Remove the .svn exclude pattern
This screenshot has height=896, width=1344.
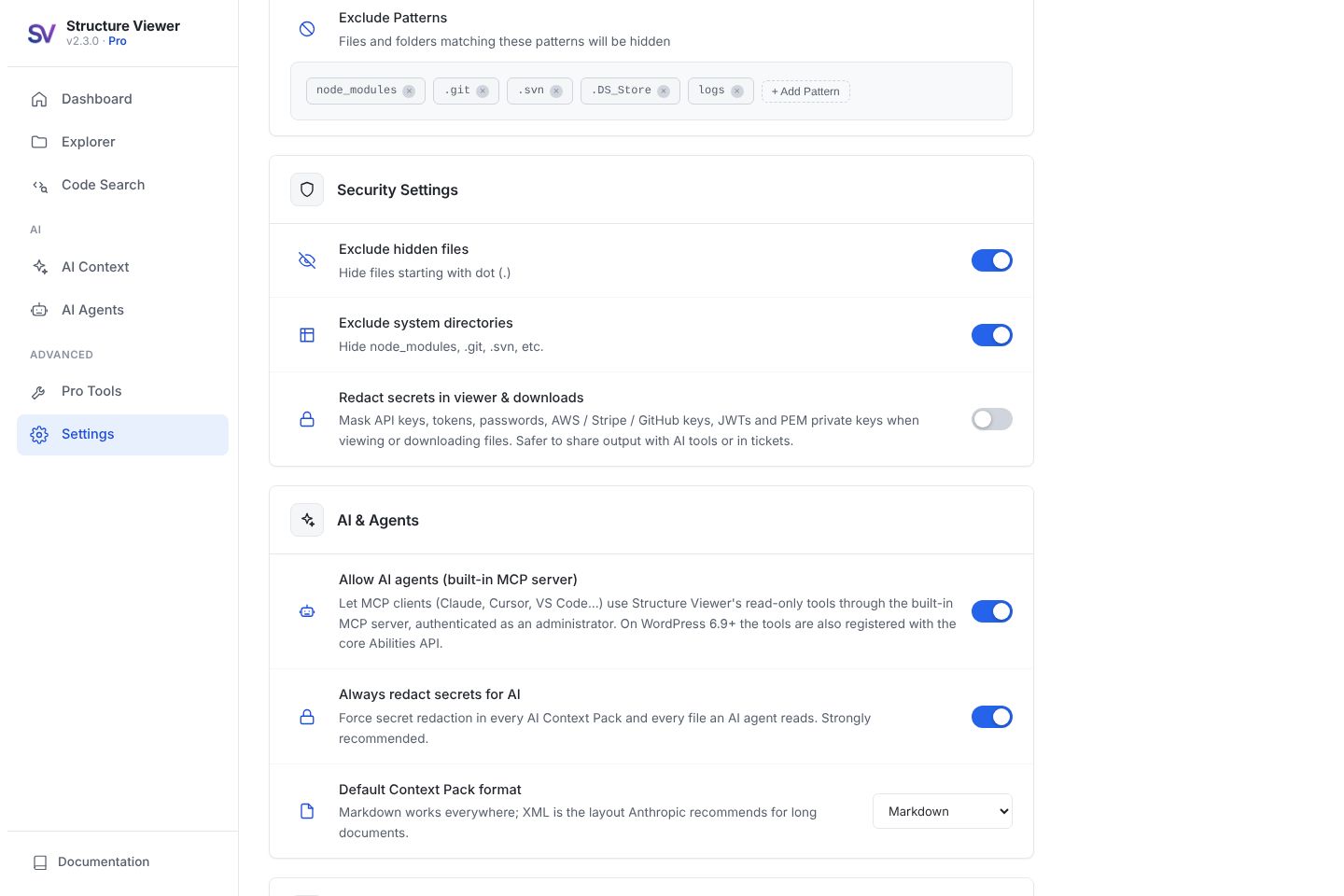click(x=556, y=91)
